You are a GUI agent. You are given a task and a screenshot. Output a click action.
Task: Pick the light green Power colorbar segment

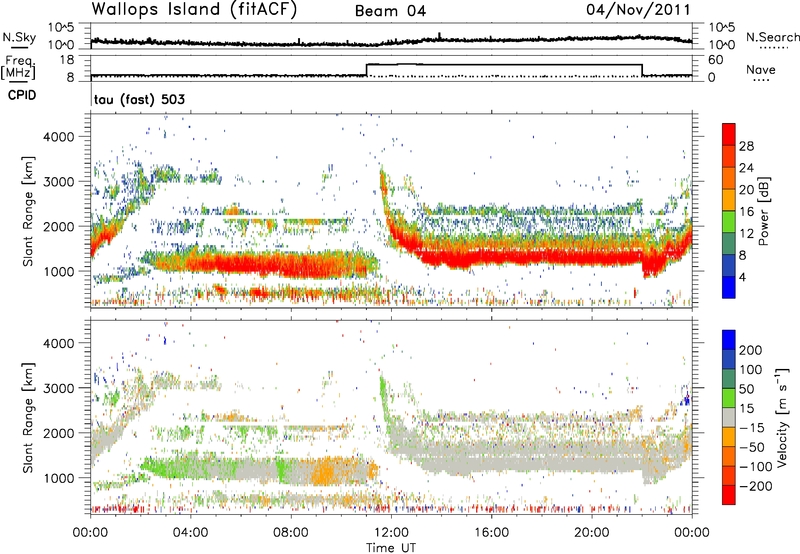[729, 222]
